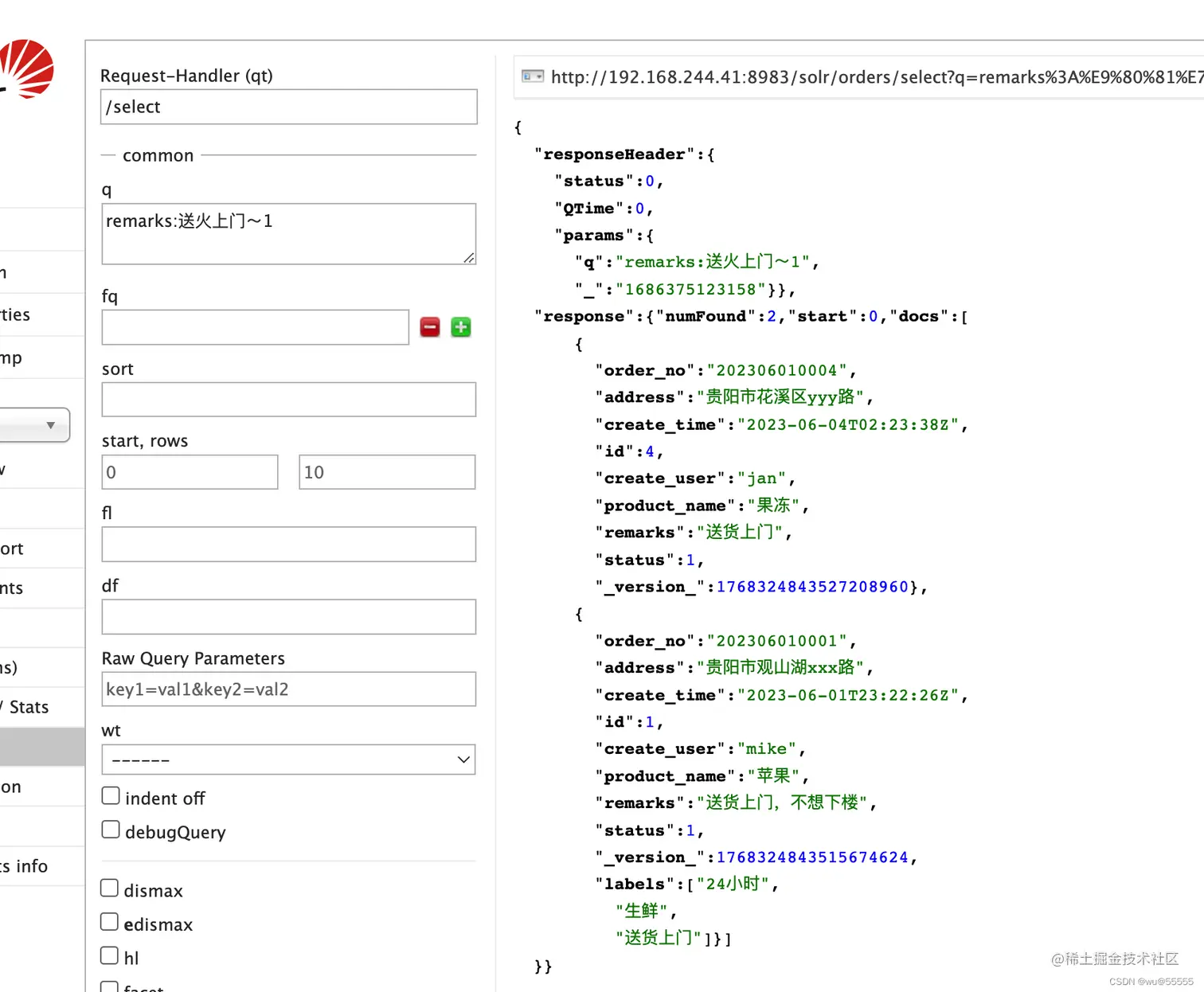The width and height of the screenshot is (1204, 992).
Task: Enable the hl highlighting checkbox
Action: 110,955
